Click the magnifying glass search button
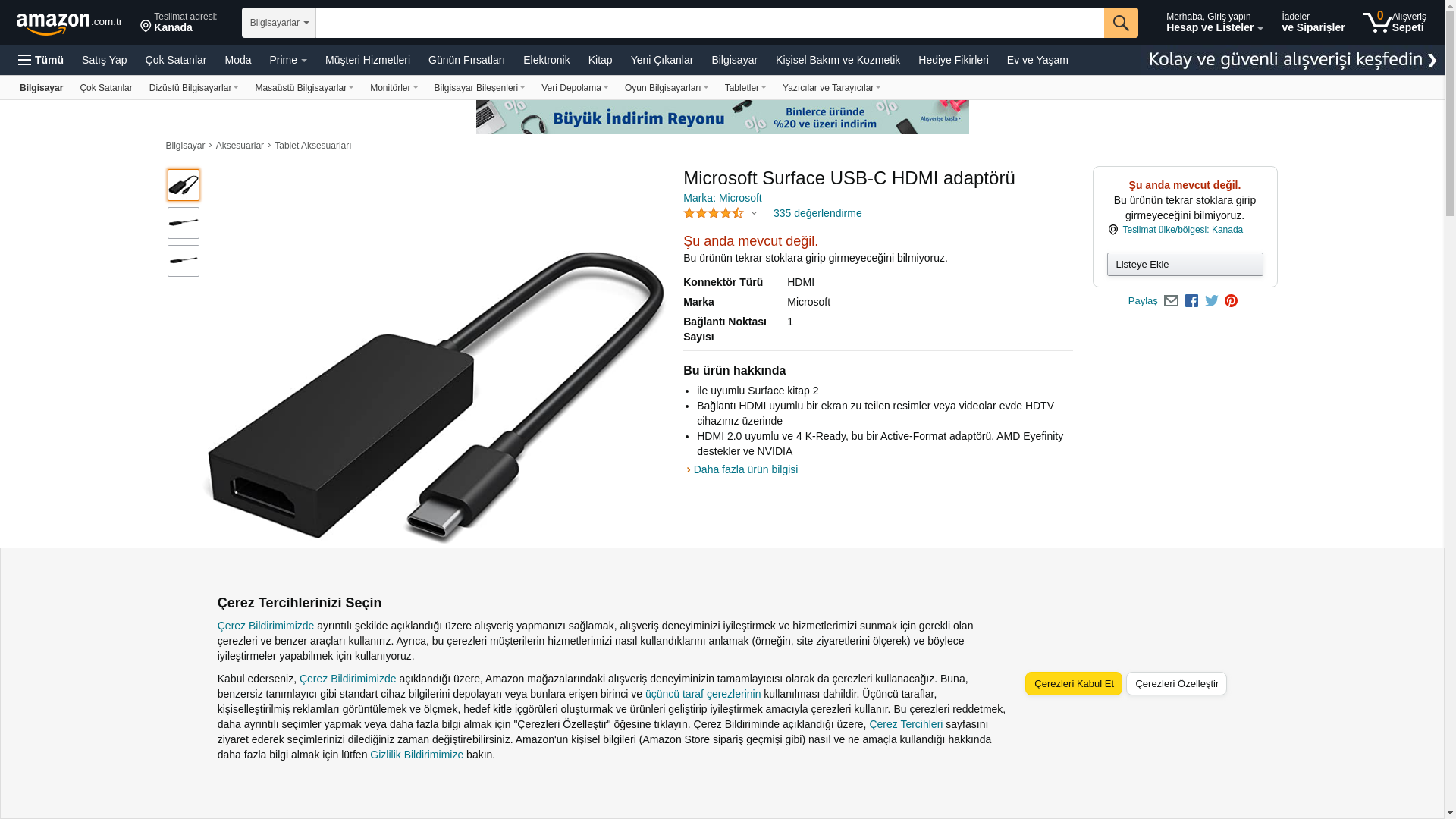The image size is (1456, 819). click(1121, 23)
